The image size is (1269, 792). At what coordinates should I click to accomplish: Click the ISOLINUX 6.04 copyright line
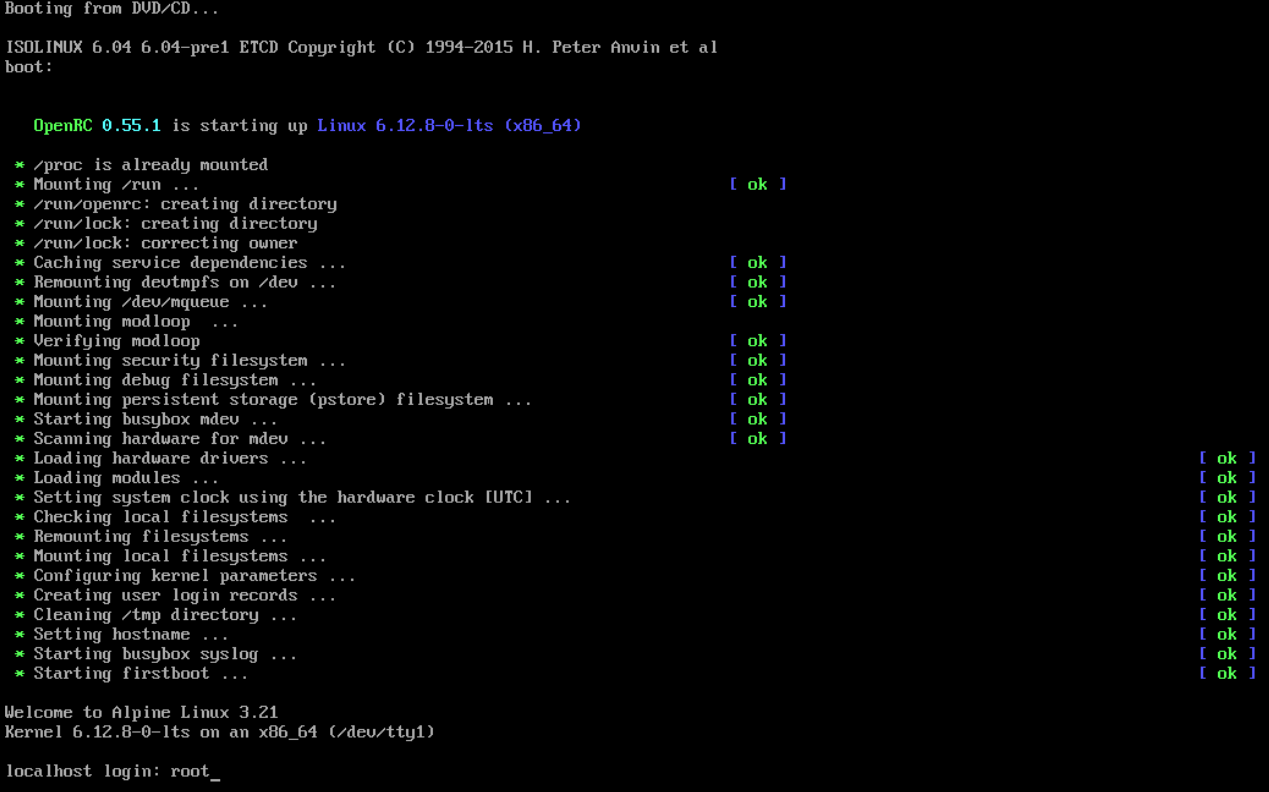tap(361, 47)
